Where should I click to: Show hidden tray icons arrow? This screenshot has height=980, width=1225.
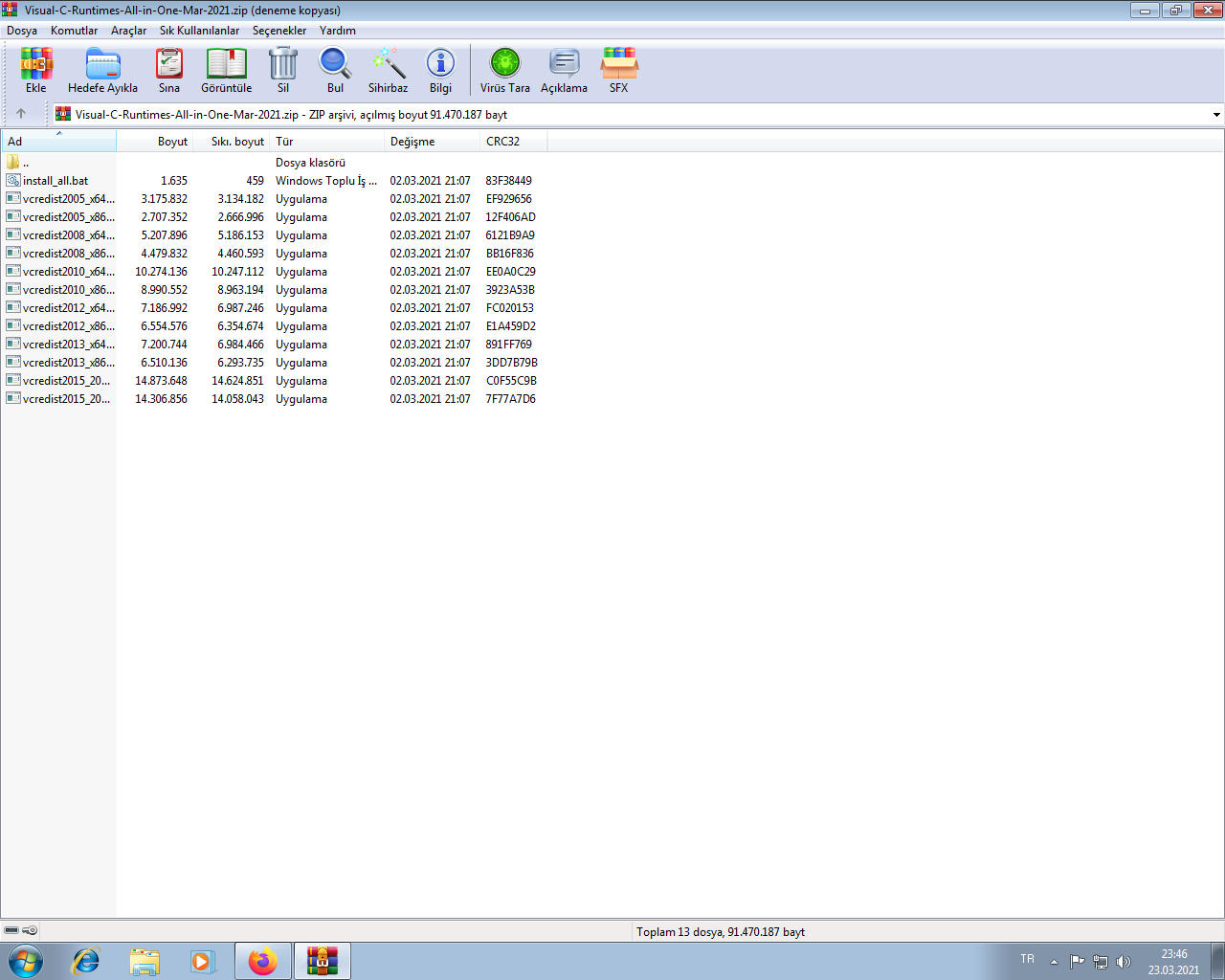click(x=1054, y=962)
